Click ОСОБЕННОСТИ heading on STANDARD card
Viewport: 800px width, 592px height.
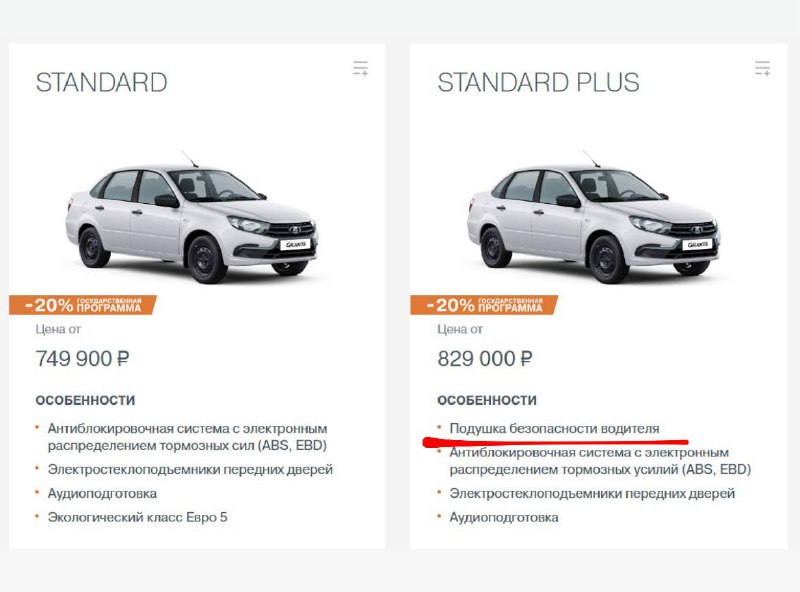85,400
